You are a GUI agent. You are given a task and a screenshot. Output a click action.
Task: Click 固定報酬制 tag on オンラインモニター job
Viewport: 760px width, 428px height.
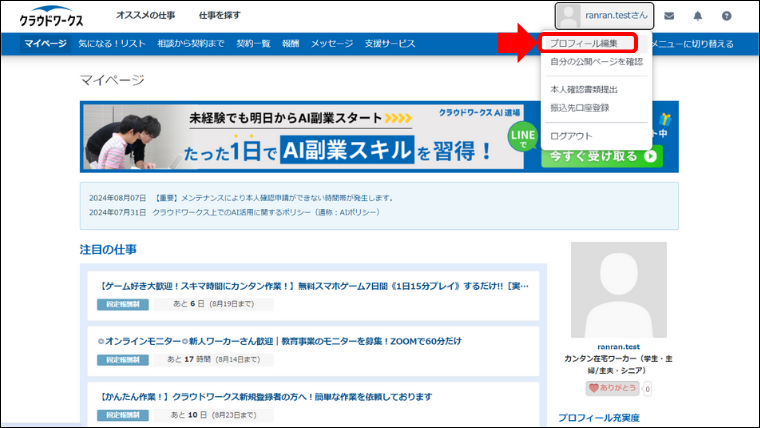pos(123,360)
